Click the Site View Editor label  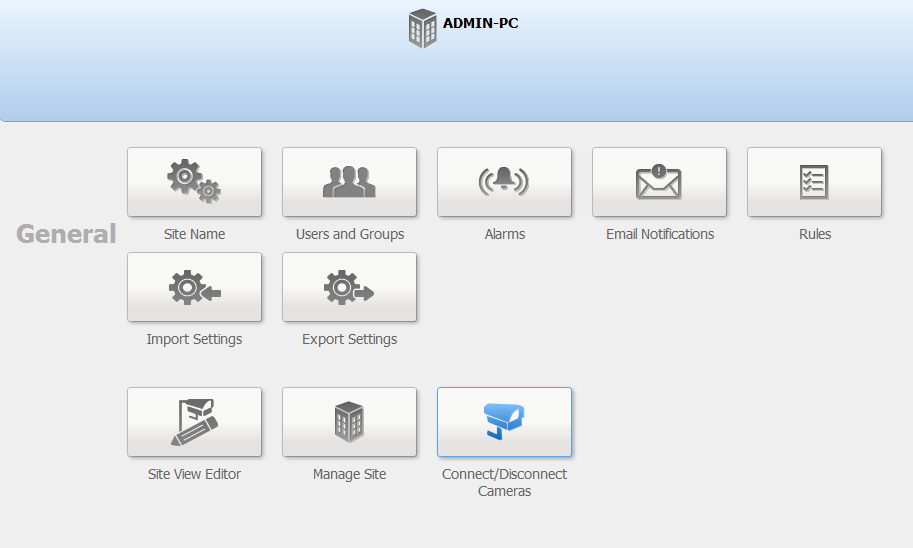194,474
